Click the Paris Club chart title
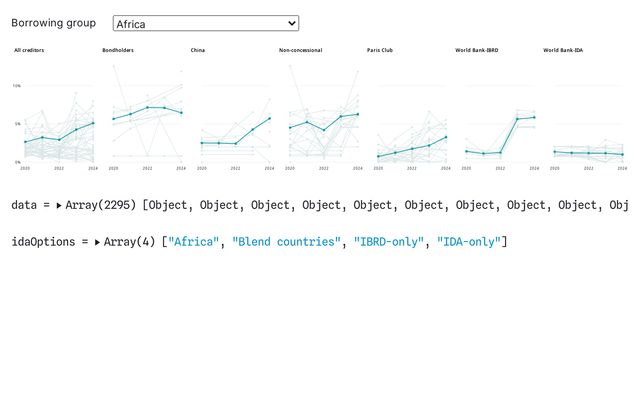The height and width of the screenshot is (400, 640). (x=380, y=50)
